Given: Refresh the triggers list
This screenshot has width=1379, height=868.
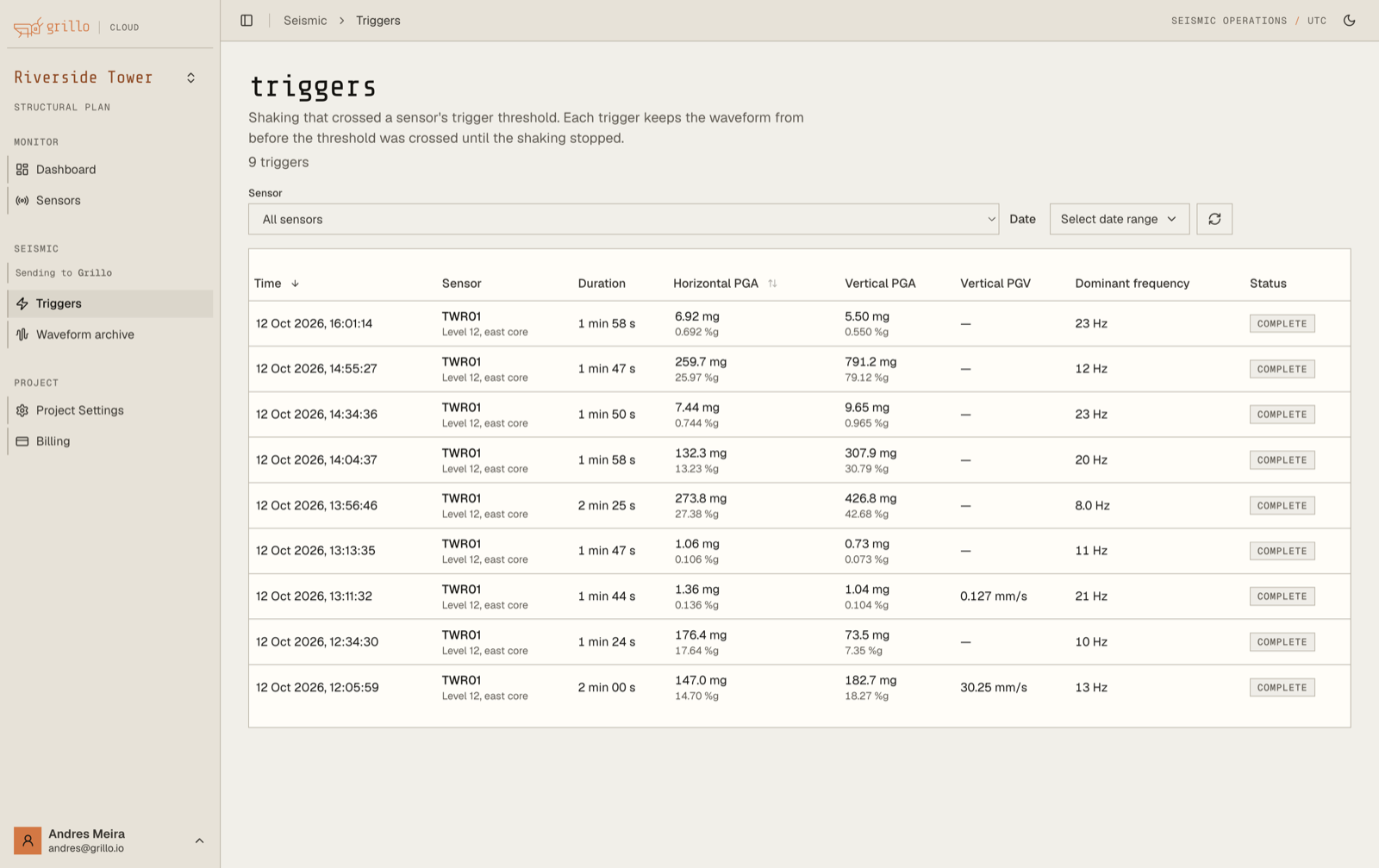Looking at the screenshot, I should click(1214, 219).
